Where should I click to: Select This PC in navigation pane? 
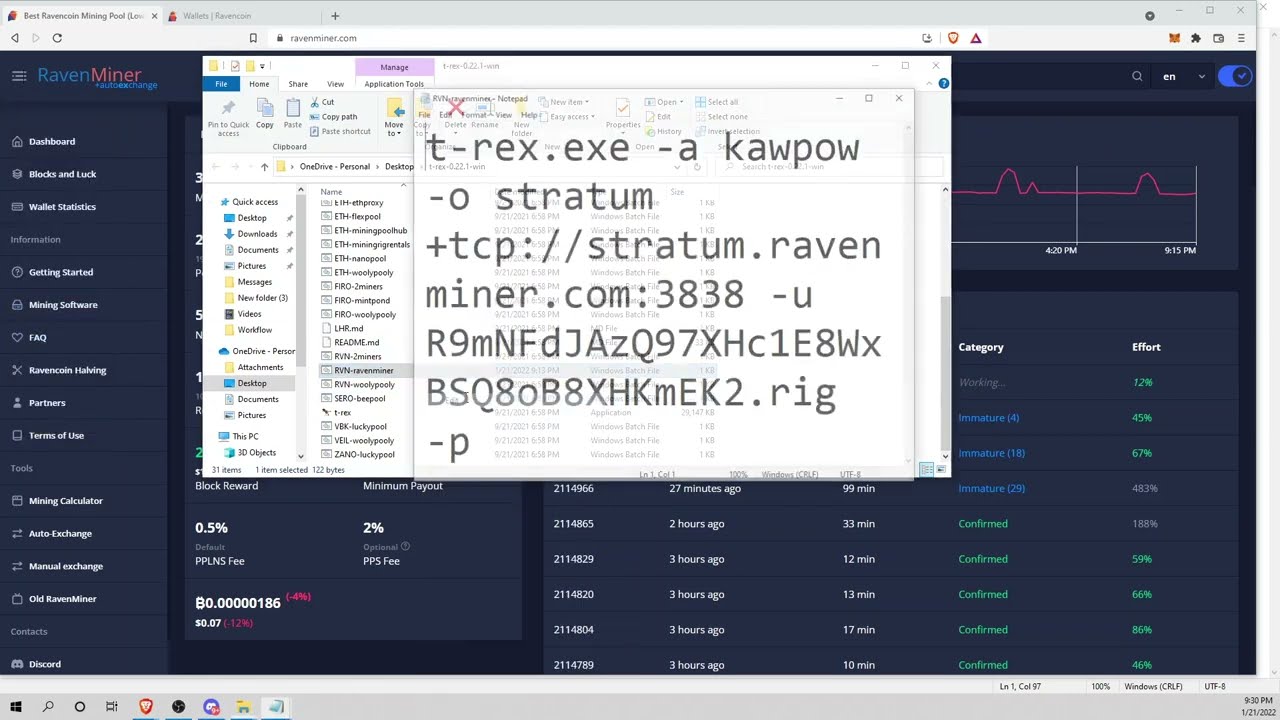point(245,437)
